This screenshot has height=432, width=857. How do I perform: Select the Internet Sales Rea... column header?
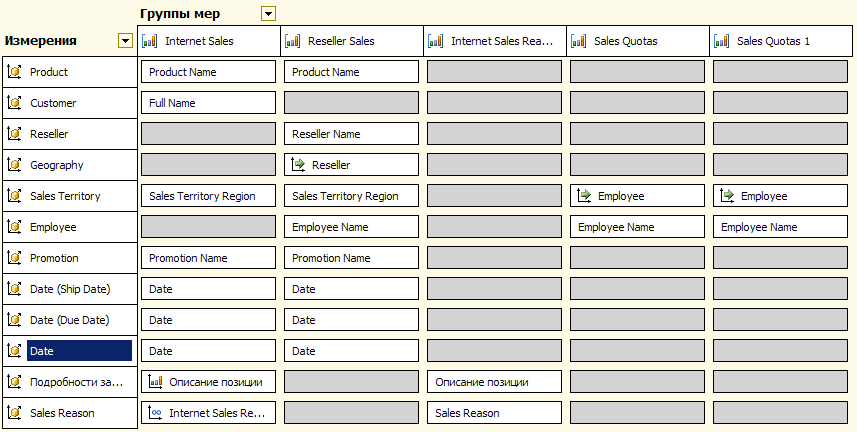495,41
